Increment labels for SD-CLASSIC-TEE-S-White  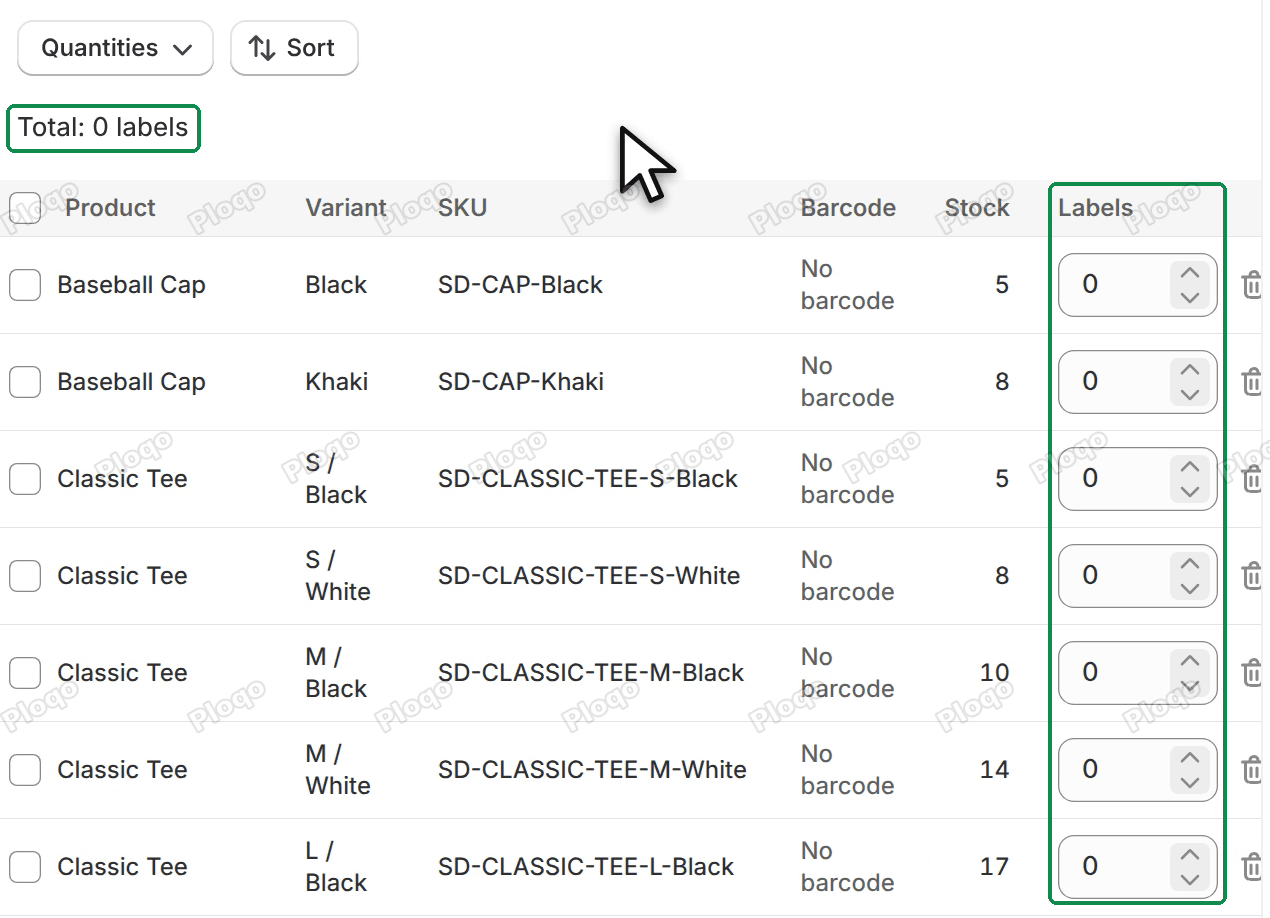point(1190,564)
